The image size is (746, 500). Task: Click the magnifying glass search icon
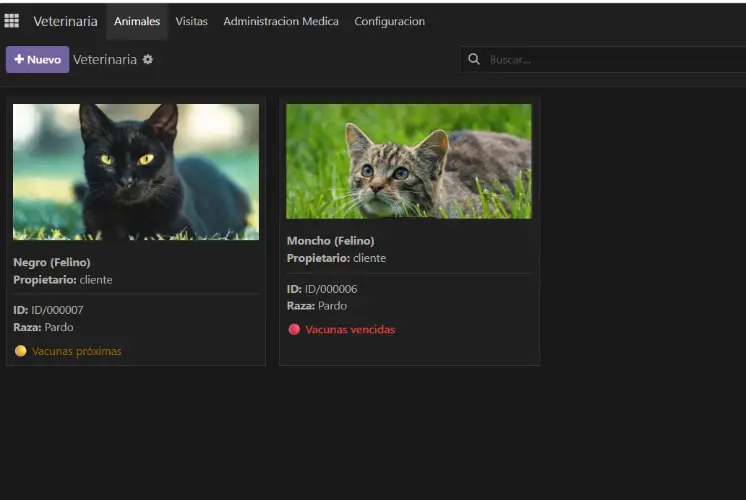click(474, 60)
